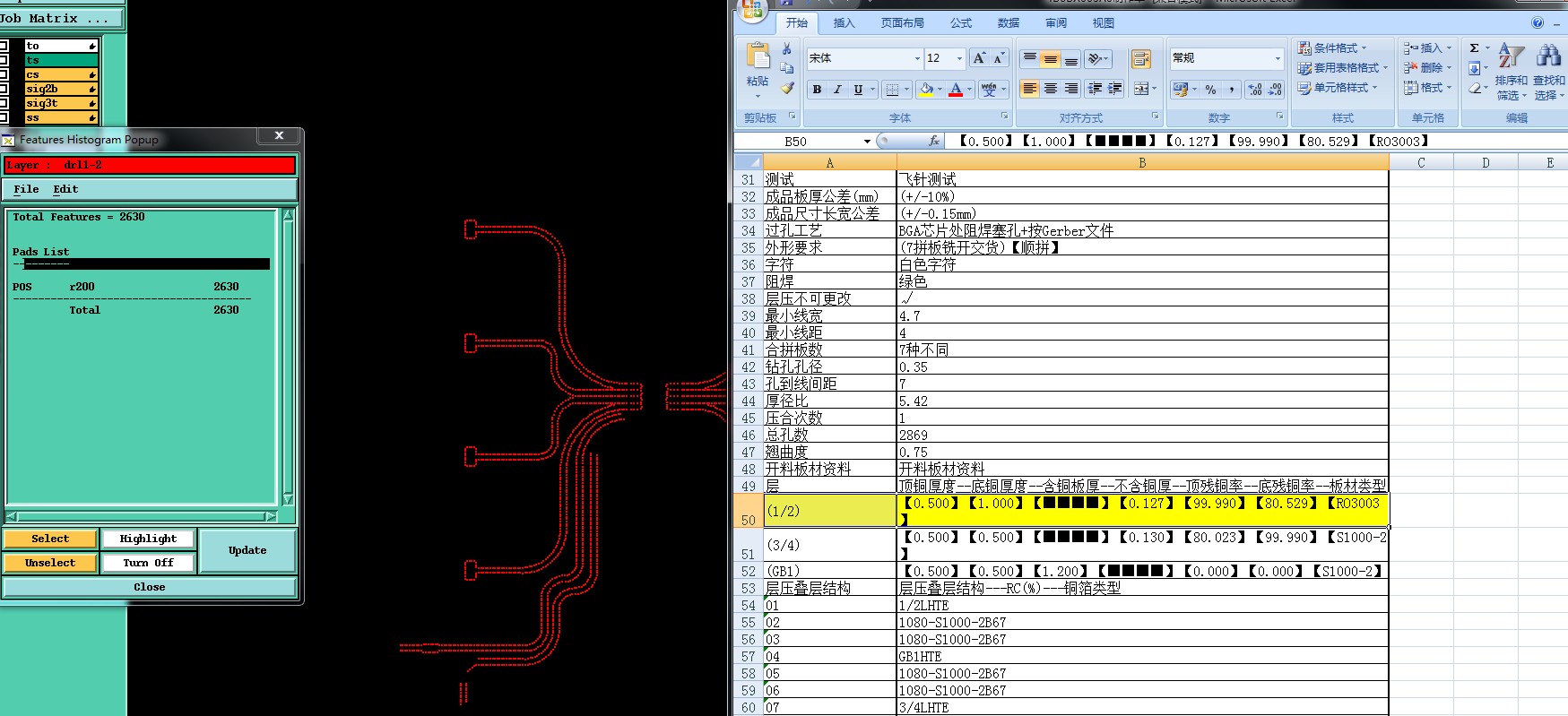The height and width of the screenshot is (716, 1568).
Task: Open the 数据 ribbon tab
Action: pos(1009,23)
